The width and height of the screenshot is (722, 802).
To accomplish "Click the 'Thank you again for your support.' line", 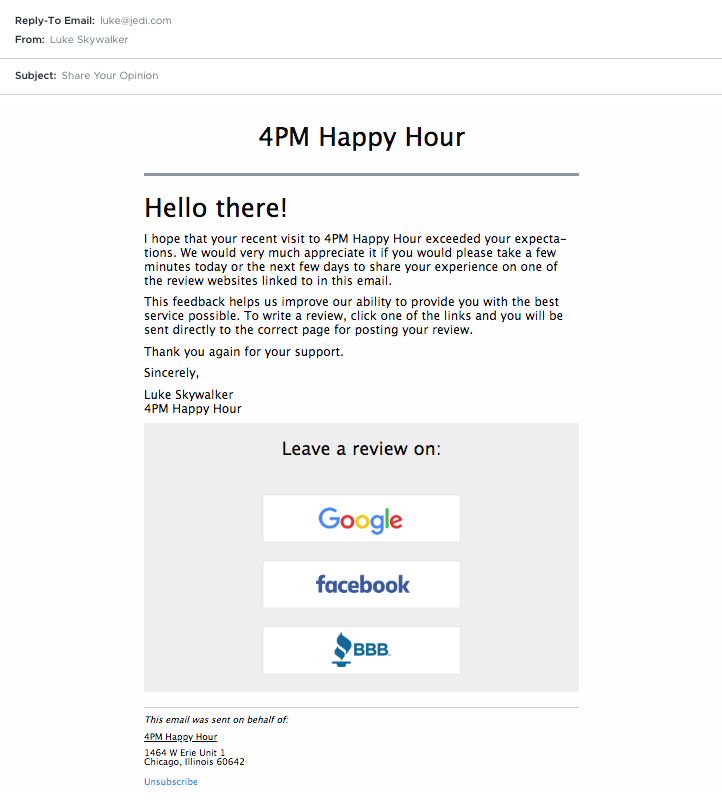I will click(244, 352).
